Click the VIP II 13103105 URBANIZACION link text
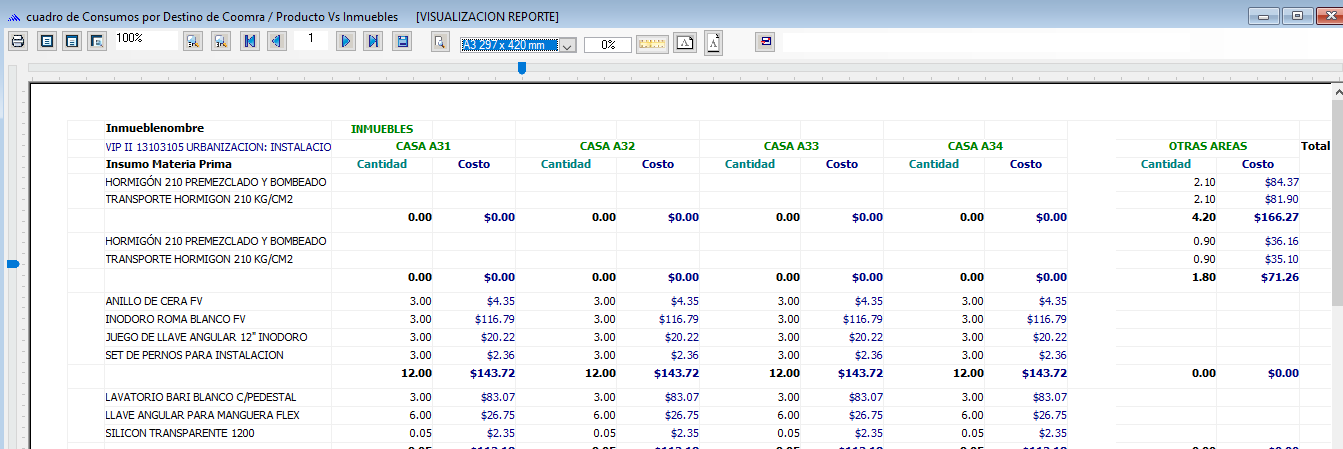 (218, 147)
